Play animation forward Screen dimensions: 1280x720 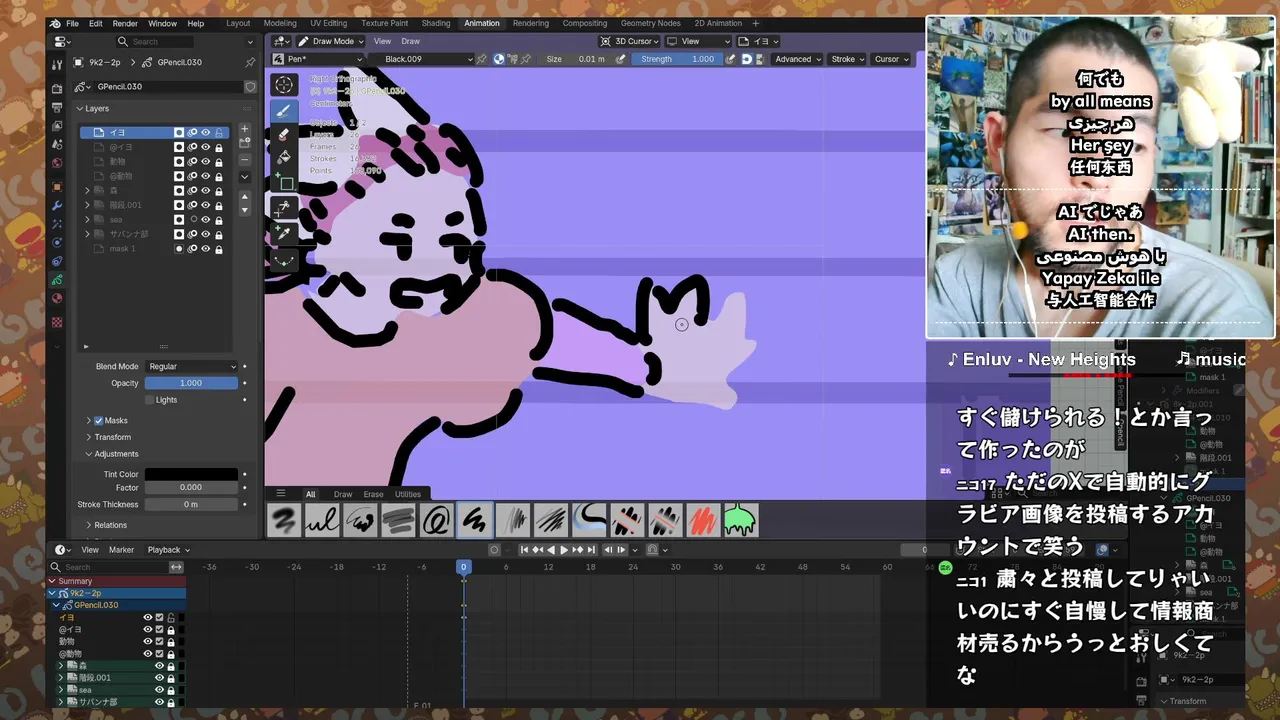(x=564, y=549)
